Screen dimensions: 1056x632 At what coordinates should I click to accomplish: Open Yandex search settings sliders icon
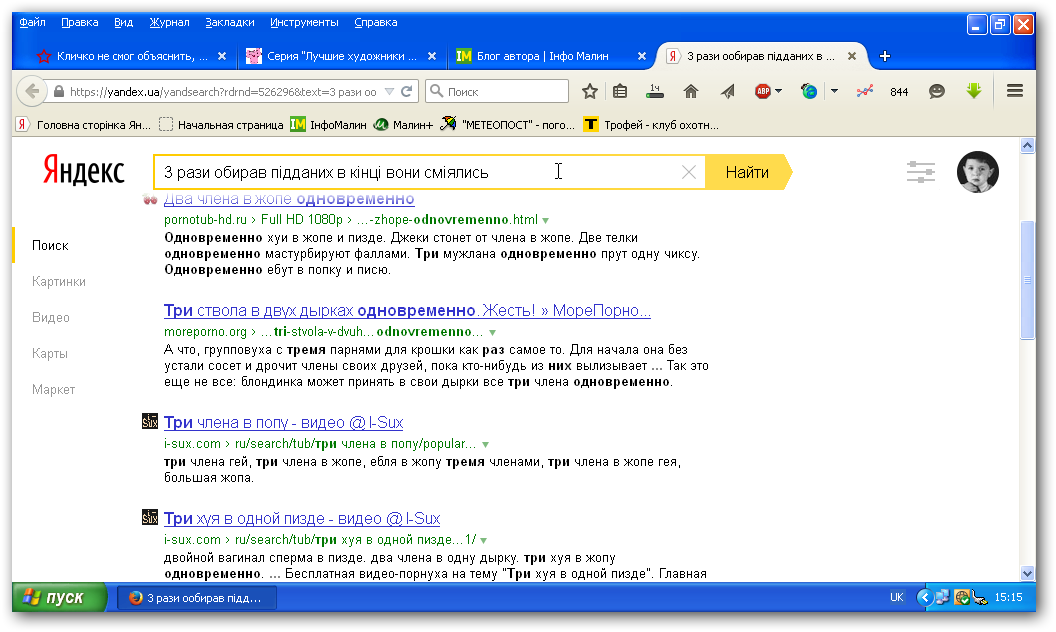pos(921,172)
